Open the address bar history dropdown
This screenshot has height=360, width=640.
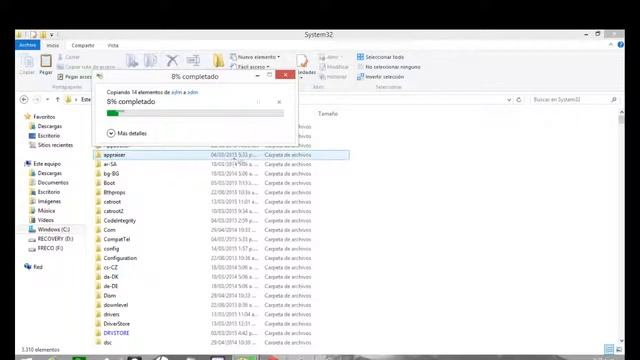(x=509, y=100)
